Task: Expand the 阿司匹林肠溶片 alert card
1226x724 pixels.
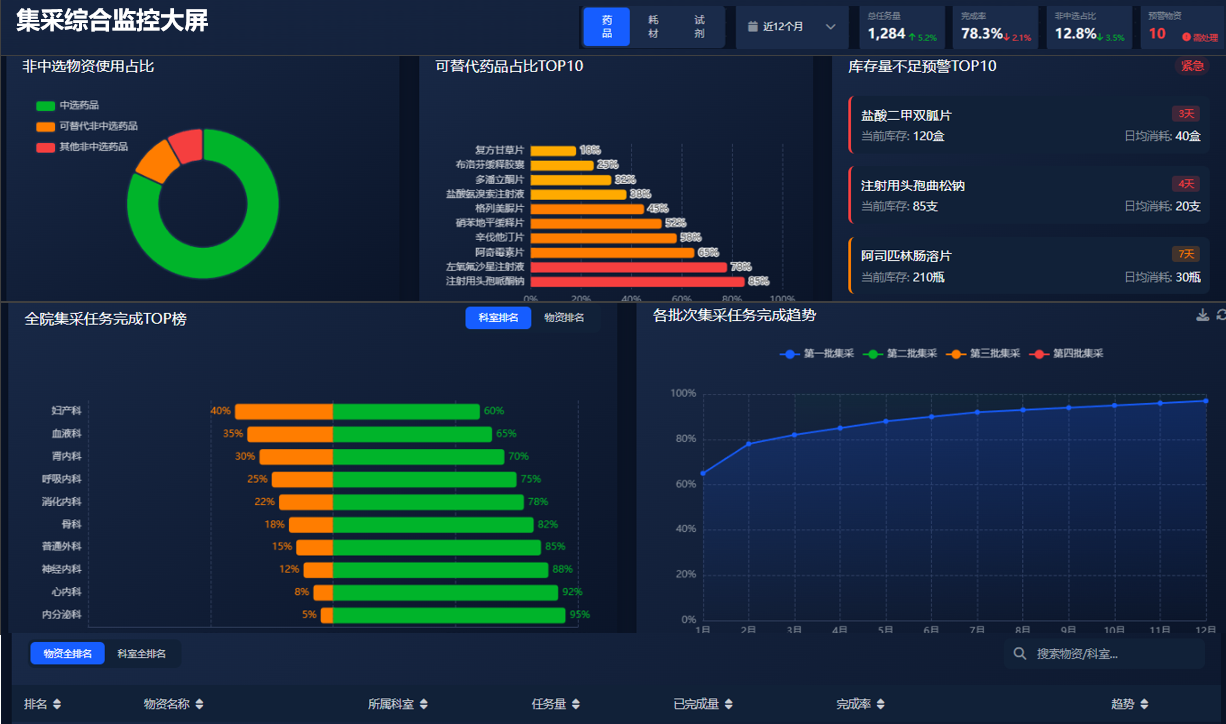Action: (x=1030, y=265)
